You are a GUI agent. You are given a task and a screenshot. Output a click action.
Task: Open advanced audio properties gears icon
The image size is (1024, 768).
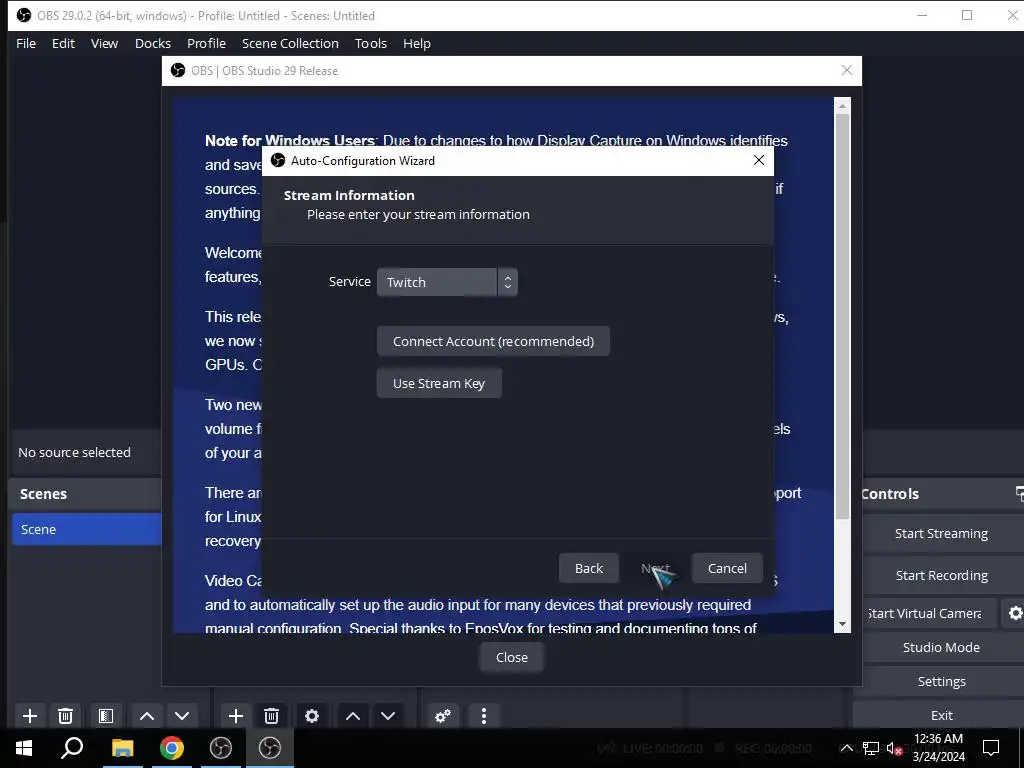443,716
